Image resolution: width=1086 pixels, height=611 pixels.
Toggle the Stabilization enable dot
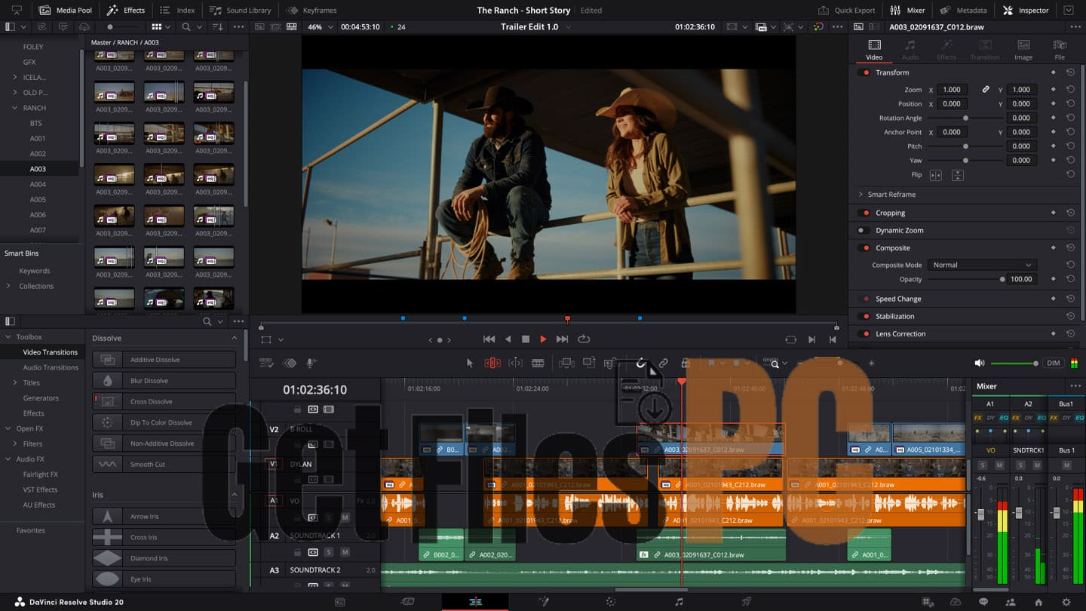(x=866, y=316)
